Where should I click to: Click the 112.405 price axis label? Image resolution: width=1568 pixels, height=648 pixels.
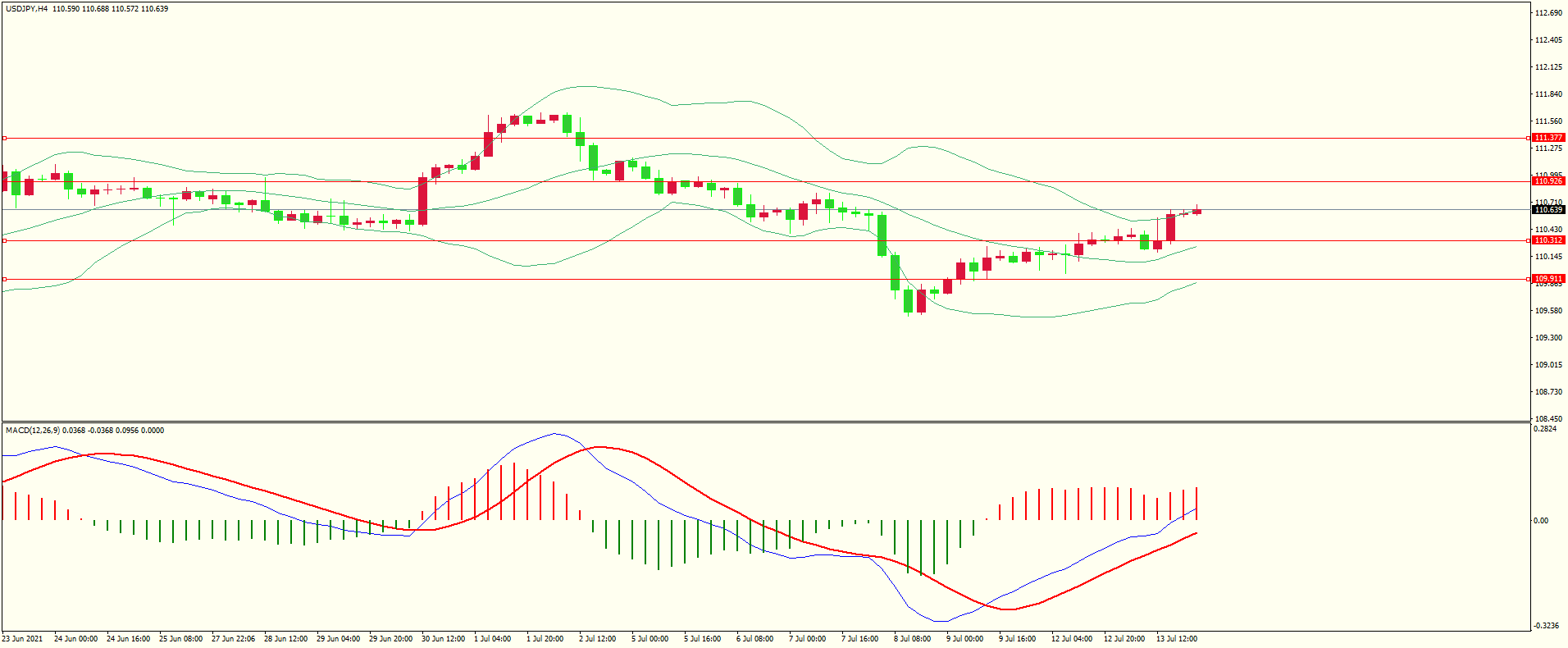click(x=1548, y=40)
